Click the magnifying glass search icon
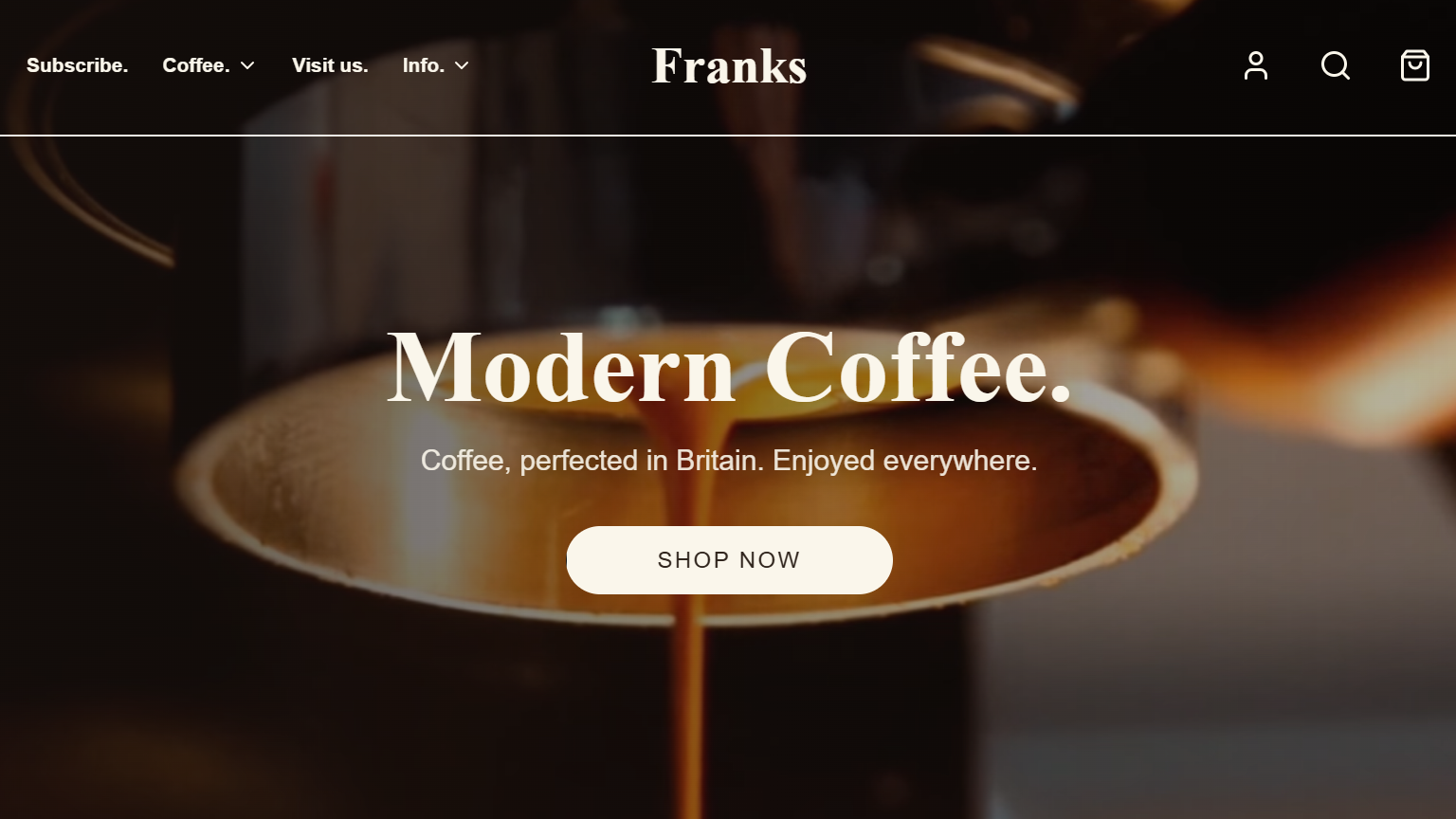This screenshot has height=819, width=1456. 1336,65
